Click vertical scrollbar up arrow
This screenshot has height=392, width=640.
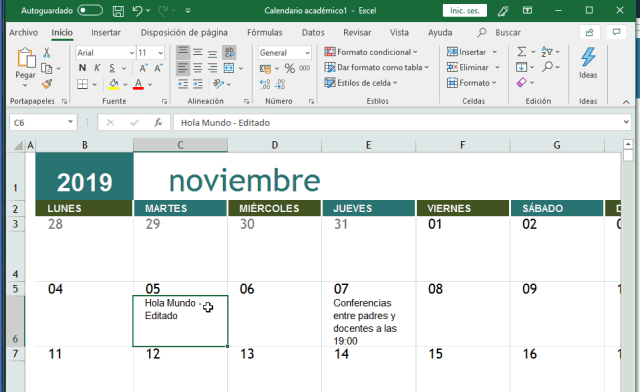[x=628, y=144]
